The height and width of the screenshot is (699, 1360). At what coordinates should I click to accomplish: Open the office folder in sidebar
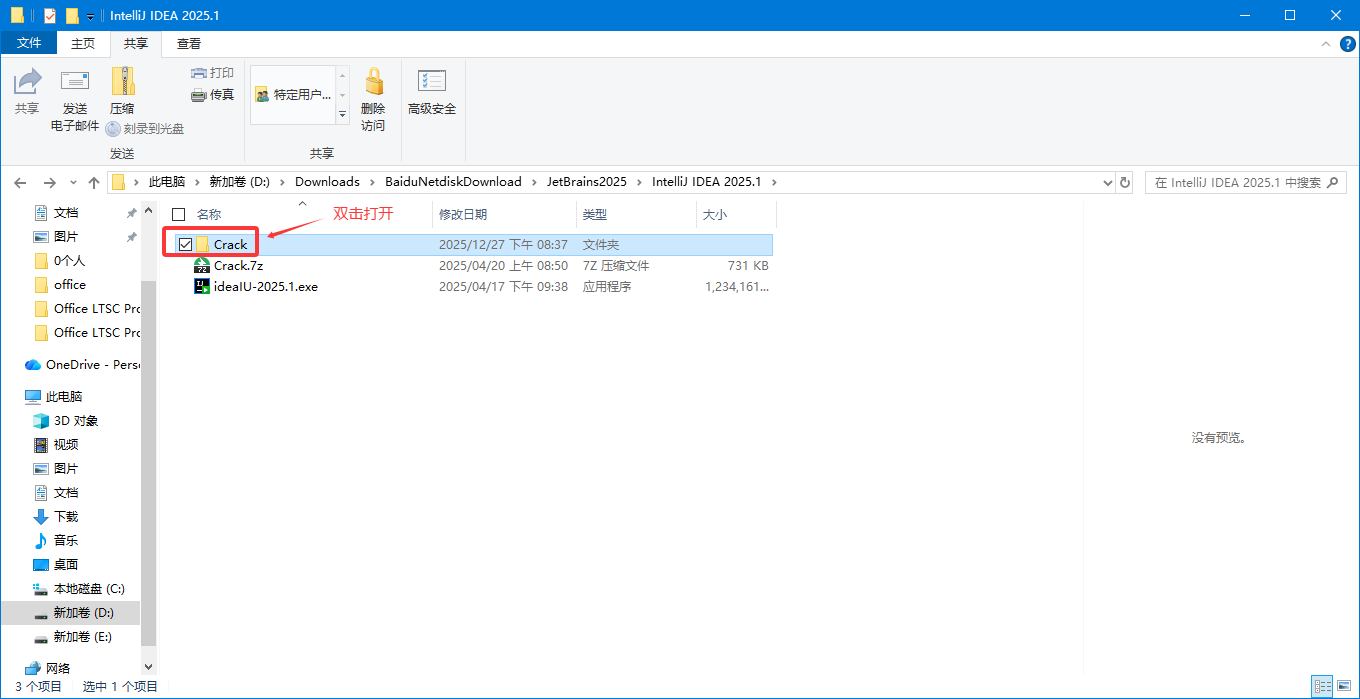70,285
